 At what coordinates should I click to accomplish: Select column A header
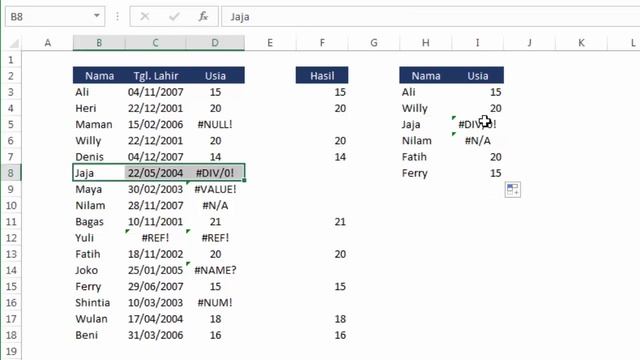pyautogui.click(x=48, y=43)
